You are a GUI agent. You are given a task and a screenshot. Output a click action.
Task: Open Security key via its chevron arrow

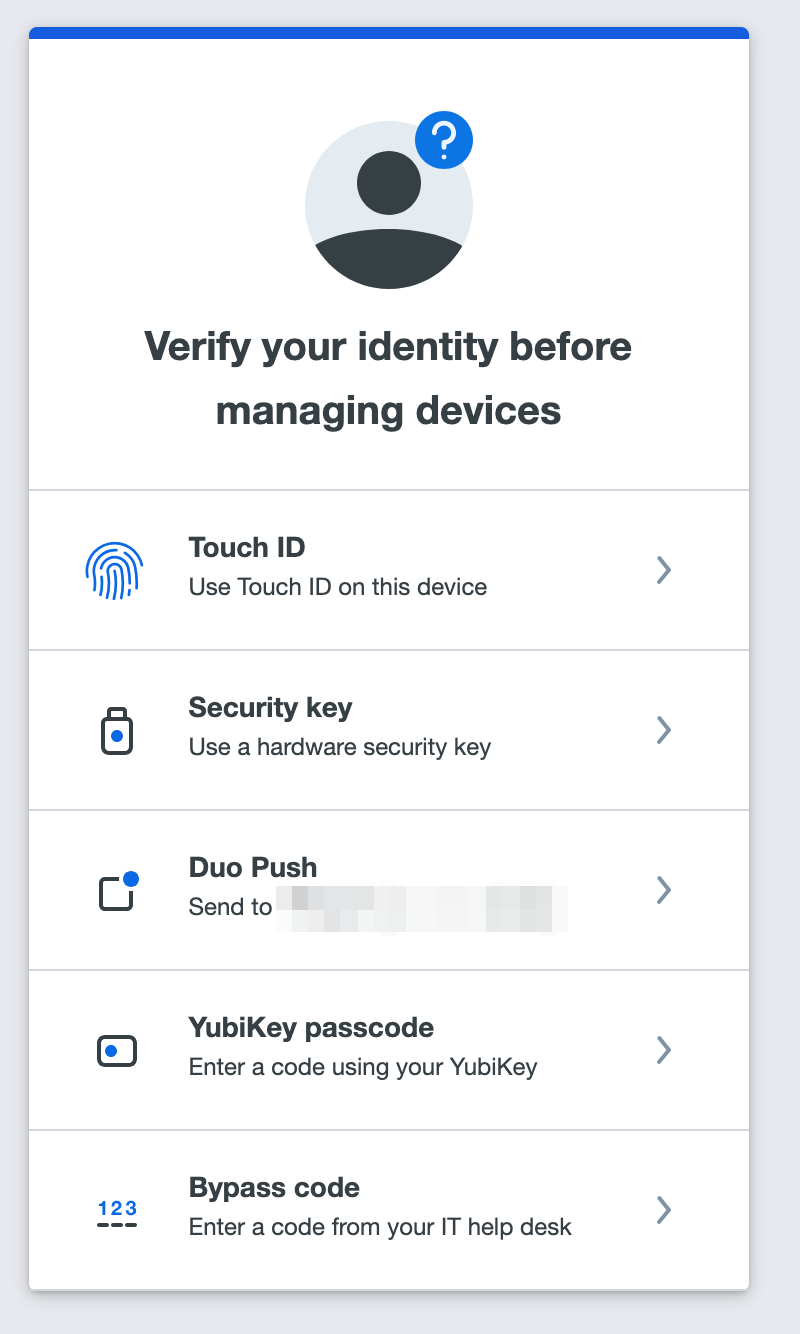[663, 730]
